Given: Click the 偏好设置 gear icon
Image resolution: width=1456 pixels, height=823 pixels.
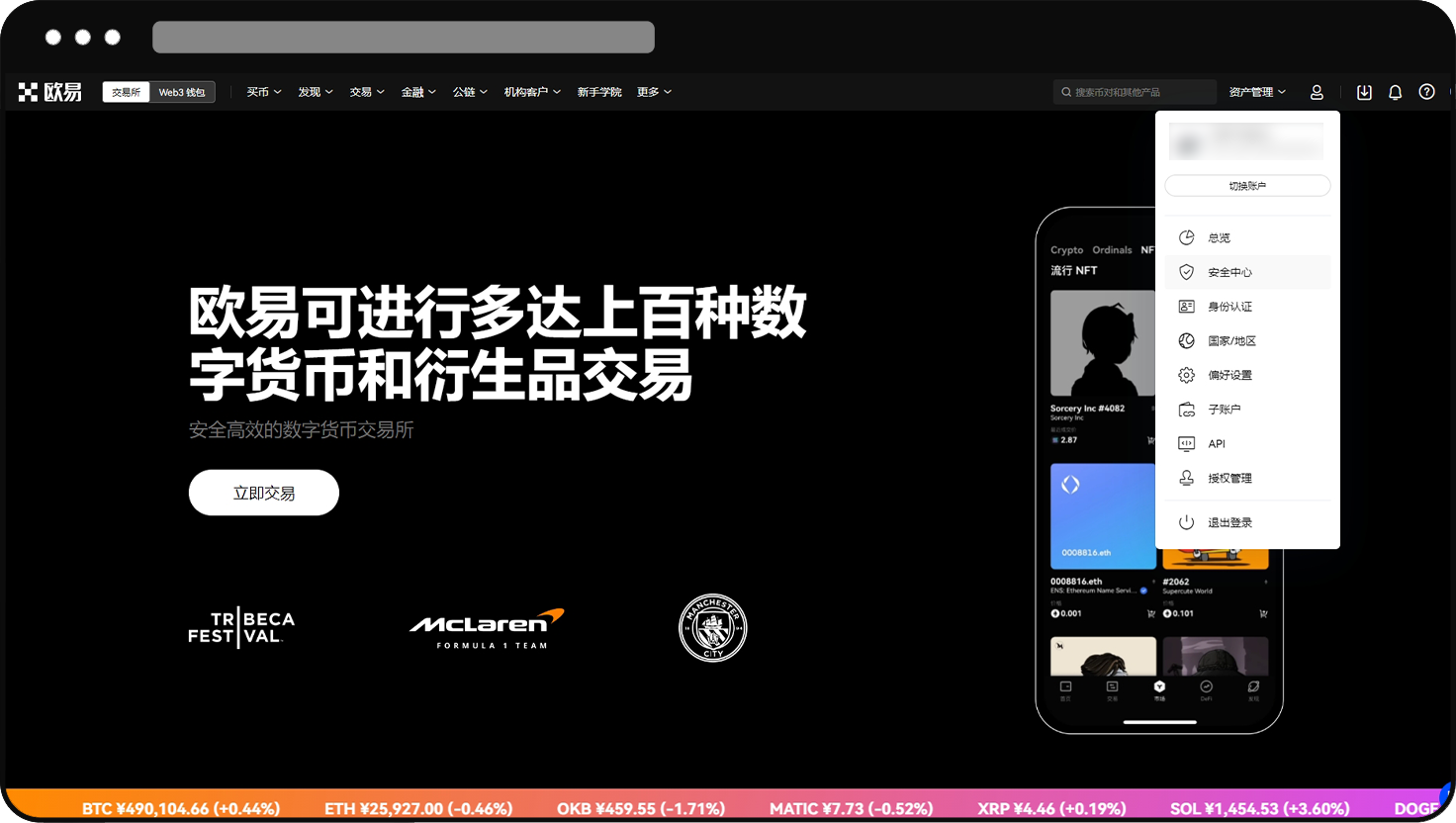Looking at the screenshot, I should [x=1186, y=375].
